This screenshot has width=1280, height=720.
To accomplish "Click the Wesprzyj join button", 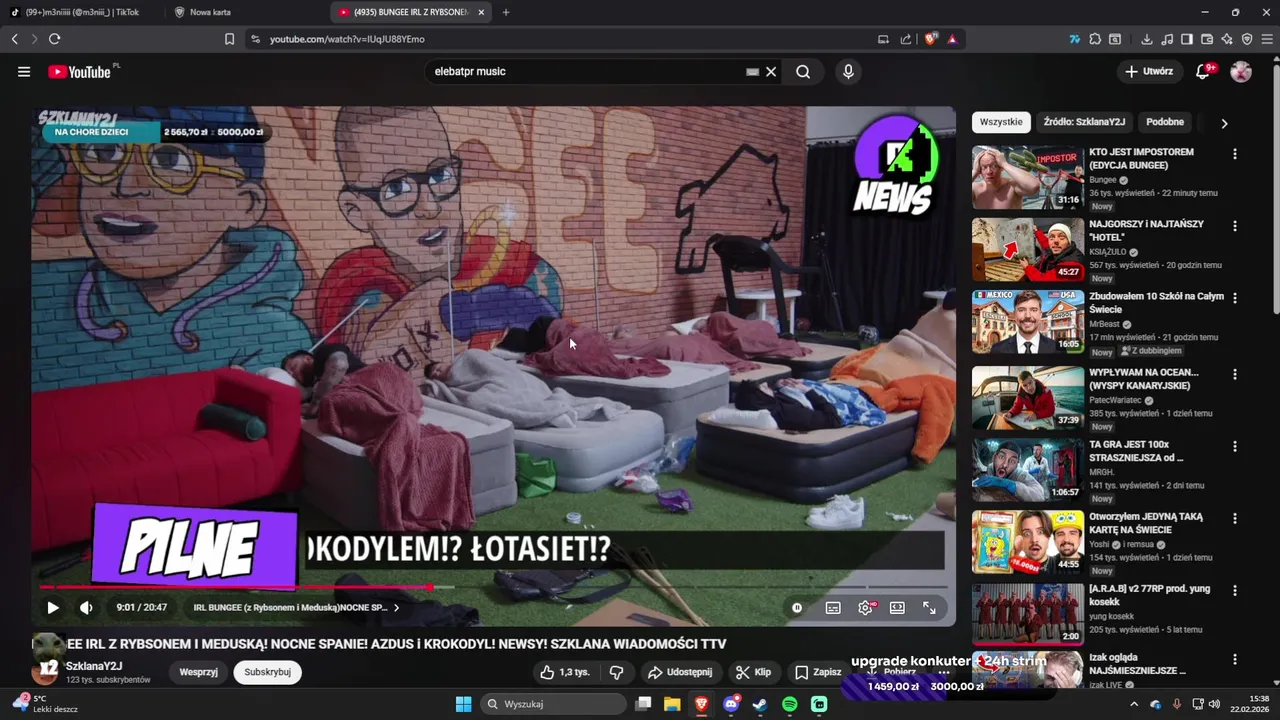I will [x=198, y=672].
